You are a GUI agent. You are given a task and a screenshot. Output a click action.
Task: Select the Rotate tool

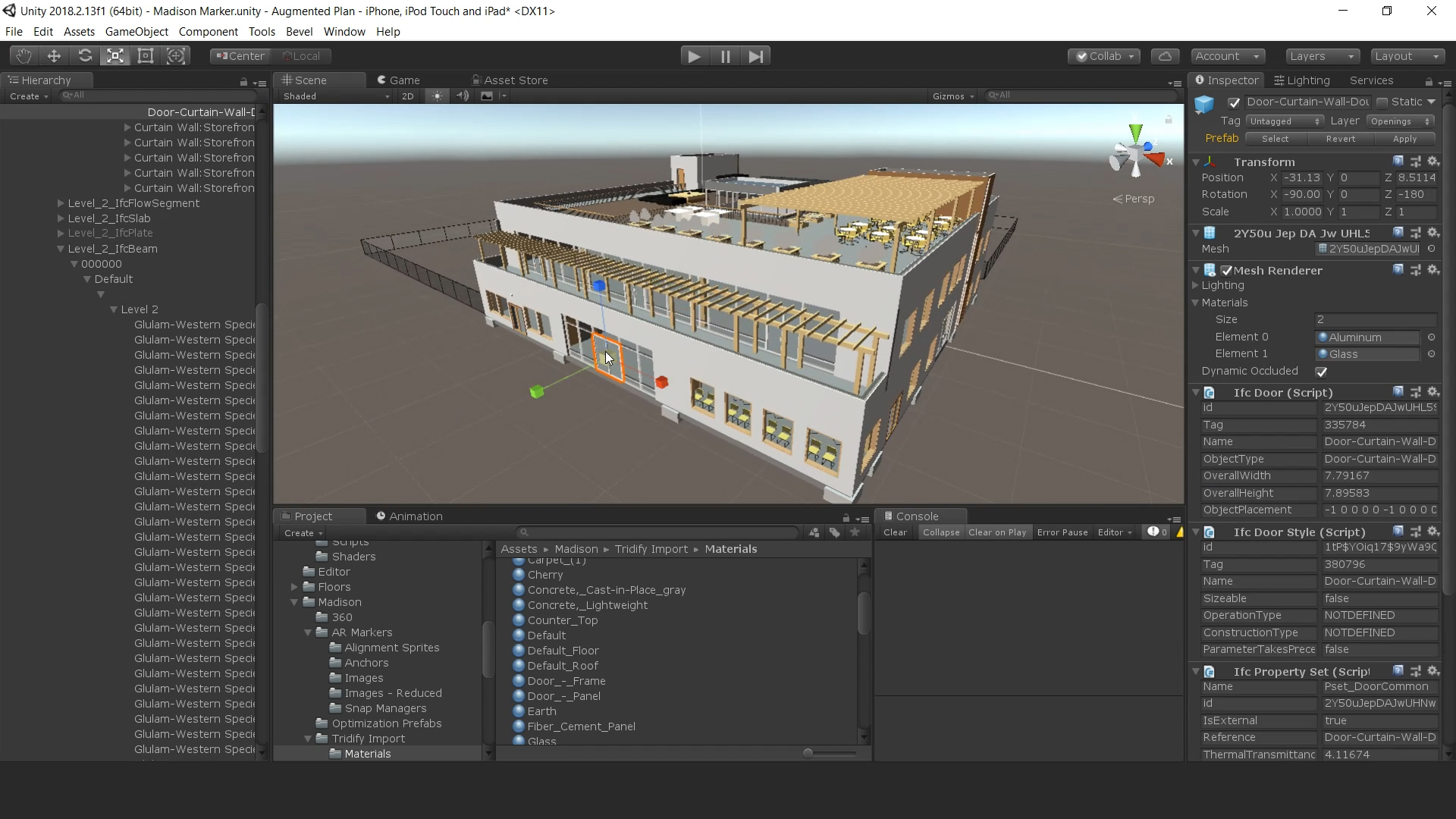85,56
